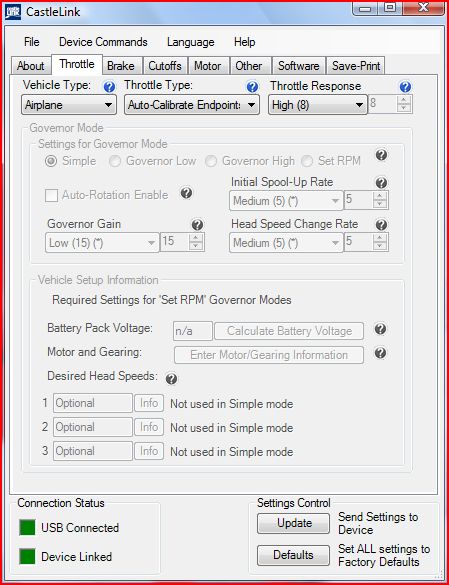Click the Vehicle Type help icon

click(109, 87)
